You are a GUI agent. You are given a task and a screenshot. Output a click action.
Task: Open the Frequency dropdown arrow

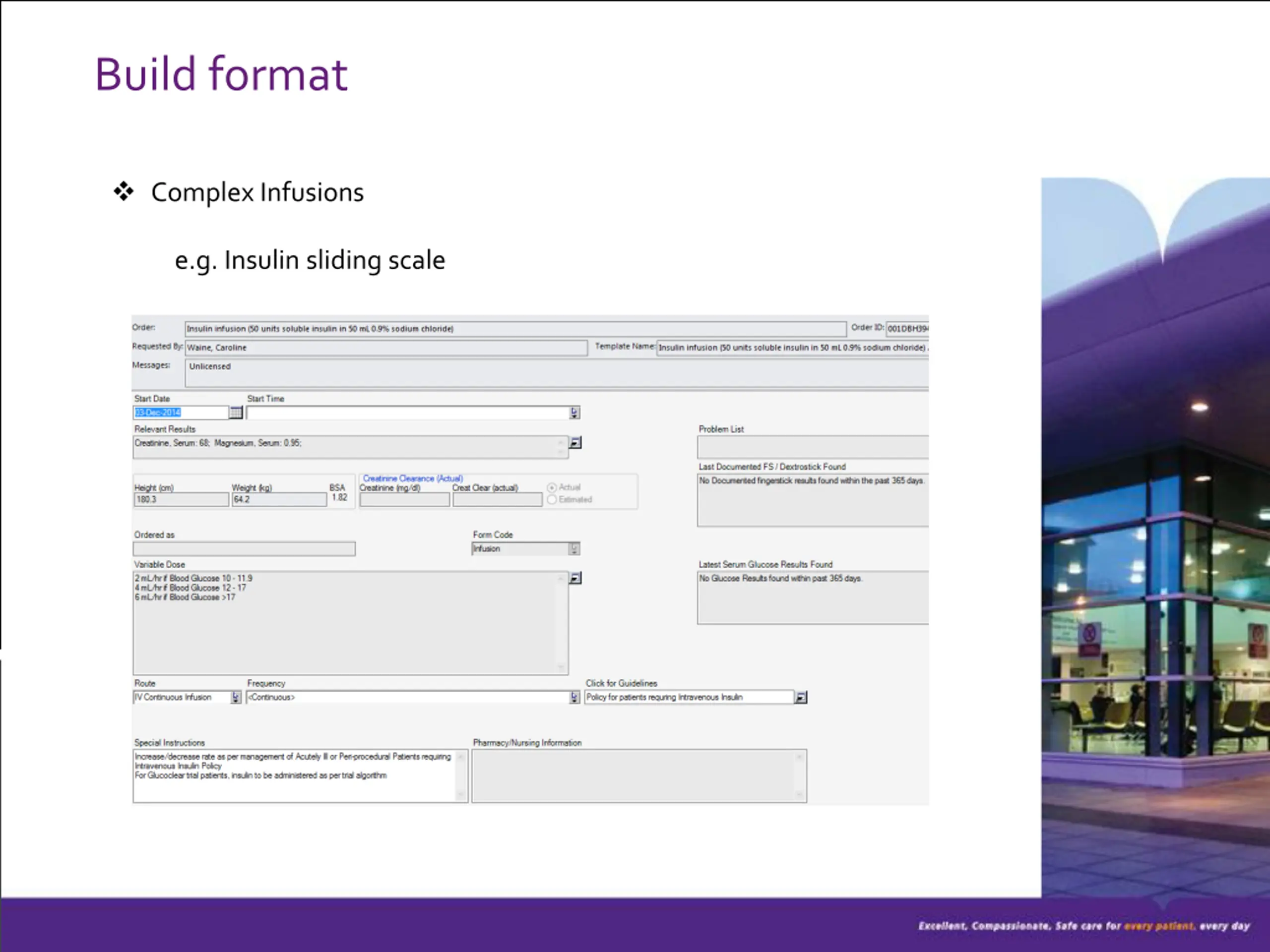tap(574, 697)
